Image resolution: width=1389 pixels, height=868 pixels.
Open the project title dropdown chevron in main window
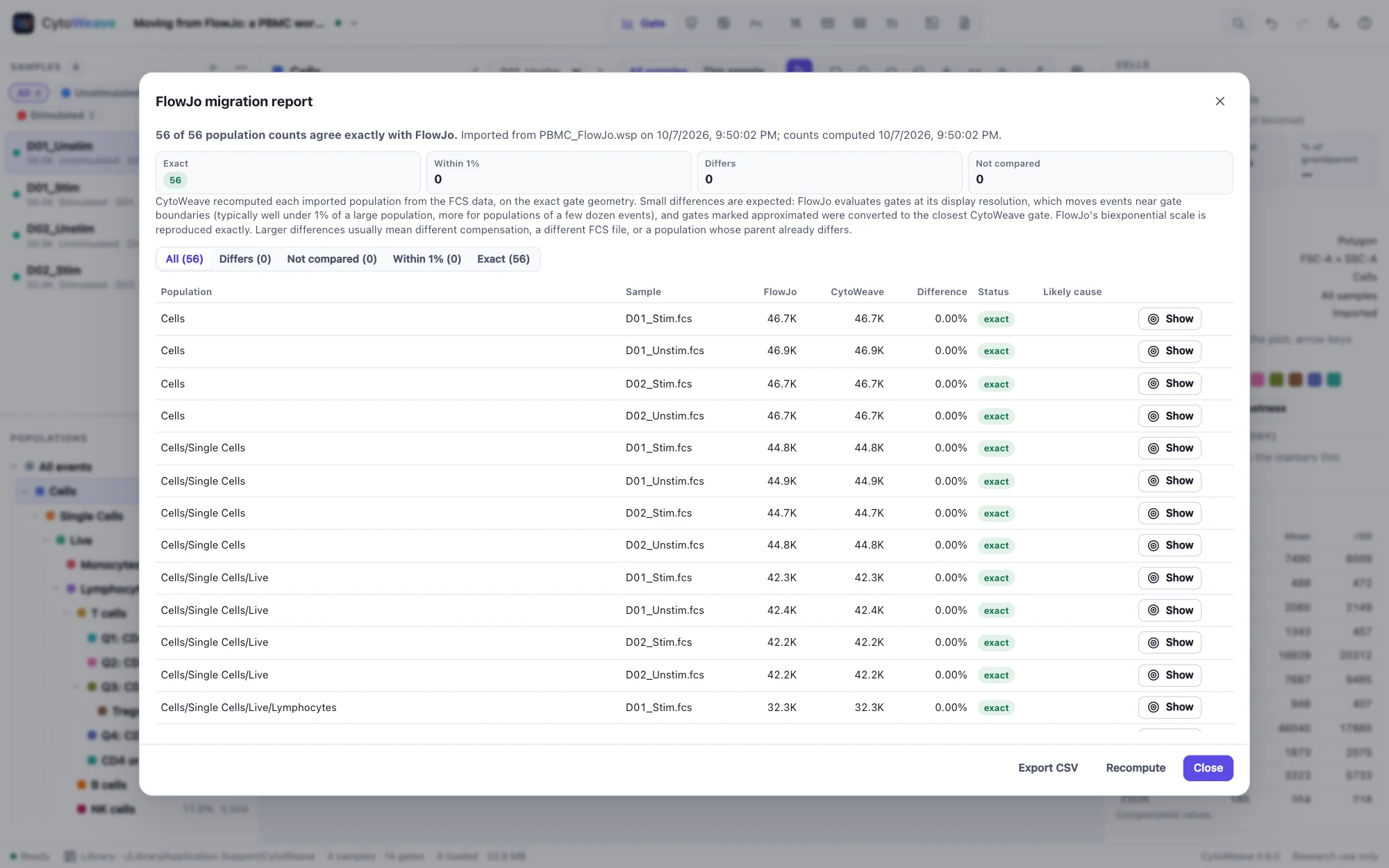[x=354, y=24]
